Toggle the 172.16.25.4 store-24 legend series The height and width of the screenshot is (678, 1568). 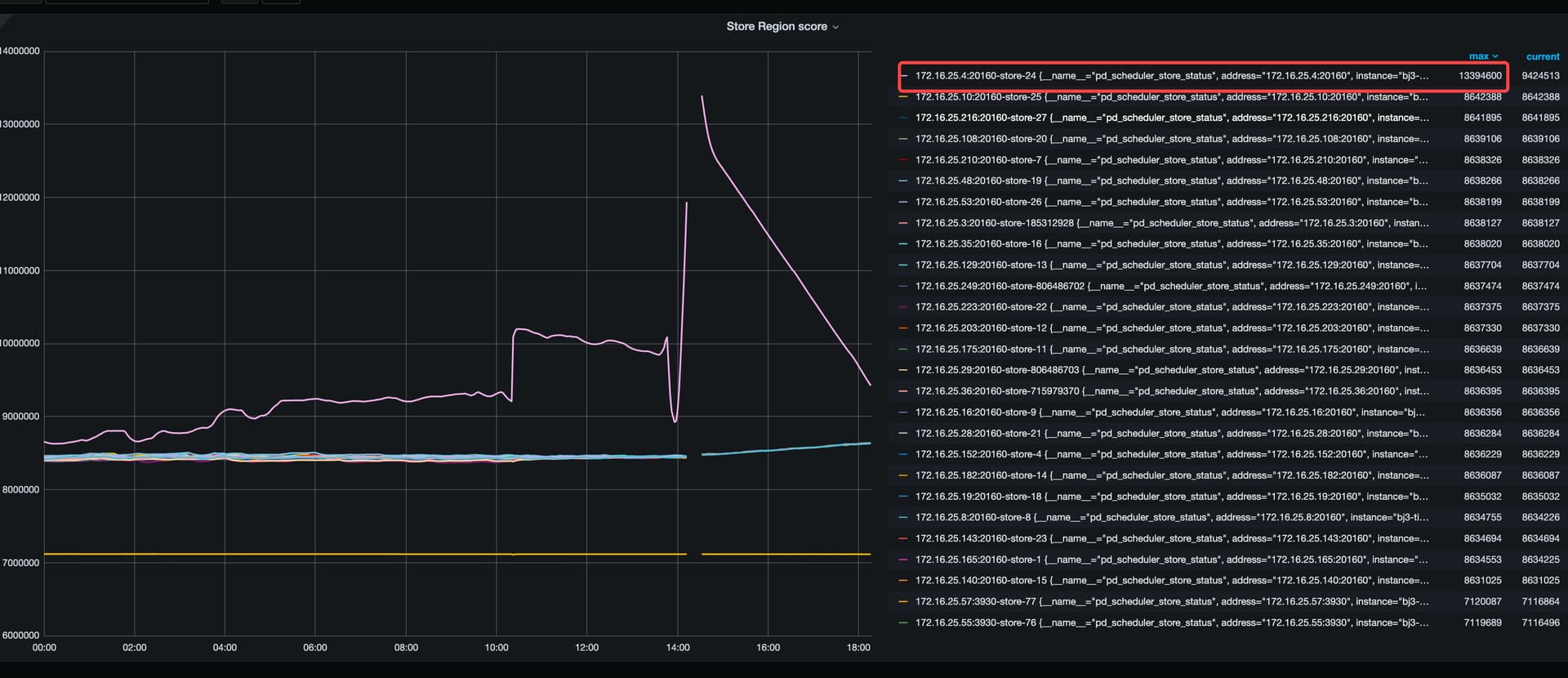pyautogui.click(x=1170, y=76)
